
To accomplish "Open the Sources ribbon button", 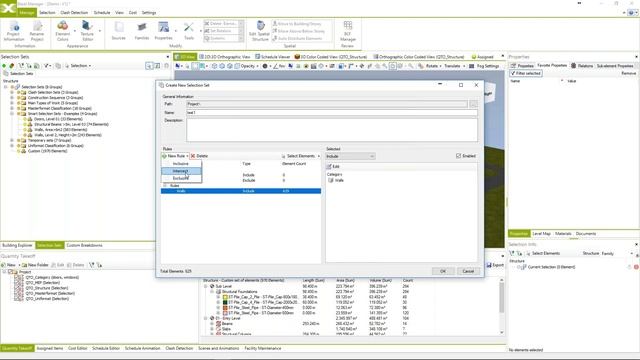I will [118, 31].
